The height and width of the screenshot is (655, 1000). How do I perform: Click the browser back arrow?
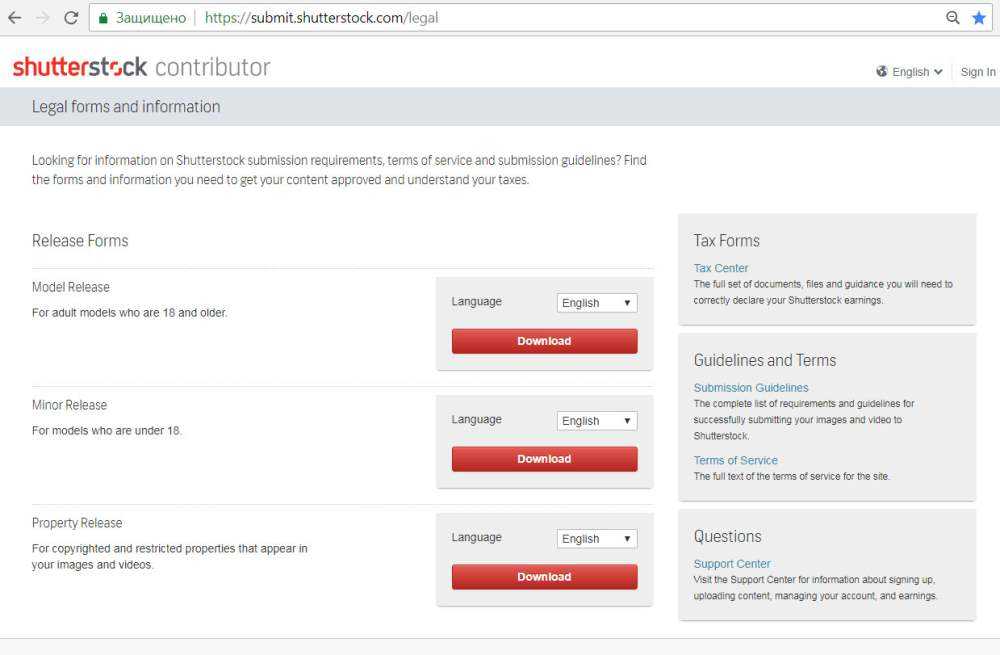click(x=14, y=18)
